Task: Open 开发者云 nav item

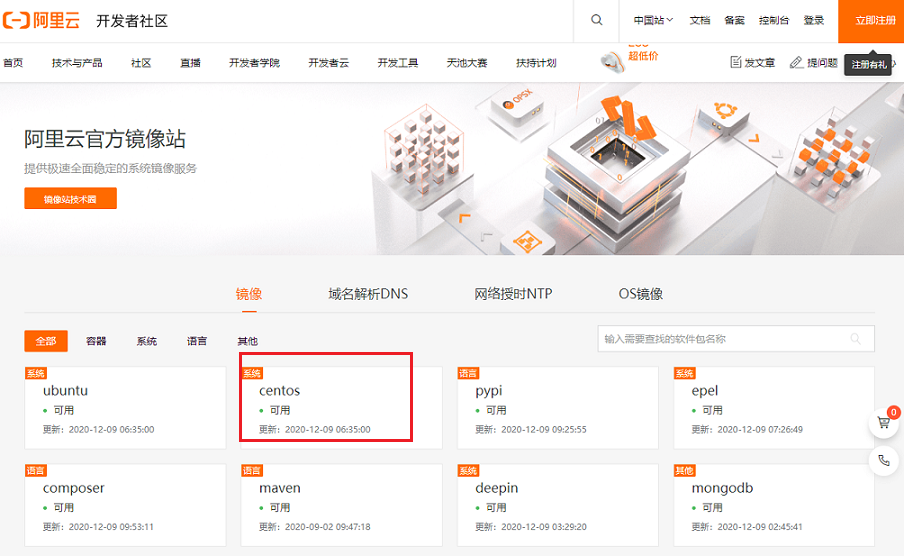Action: (x=329, y=62)
